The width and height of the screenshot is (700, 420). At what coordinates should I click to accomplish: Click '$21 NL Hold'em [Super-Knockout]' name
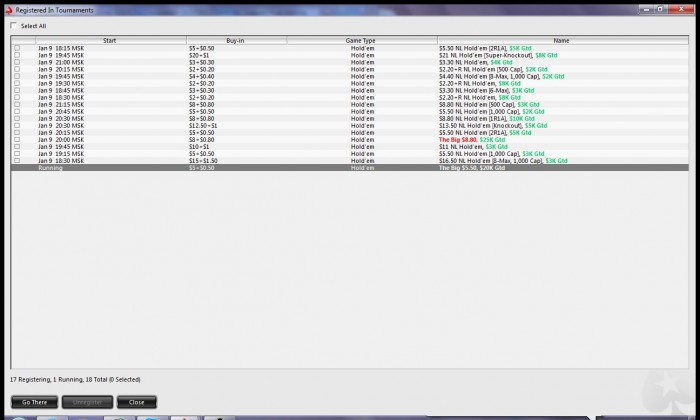coord(486,55)
